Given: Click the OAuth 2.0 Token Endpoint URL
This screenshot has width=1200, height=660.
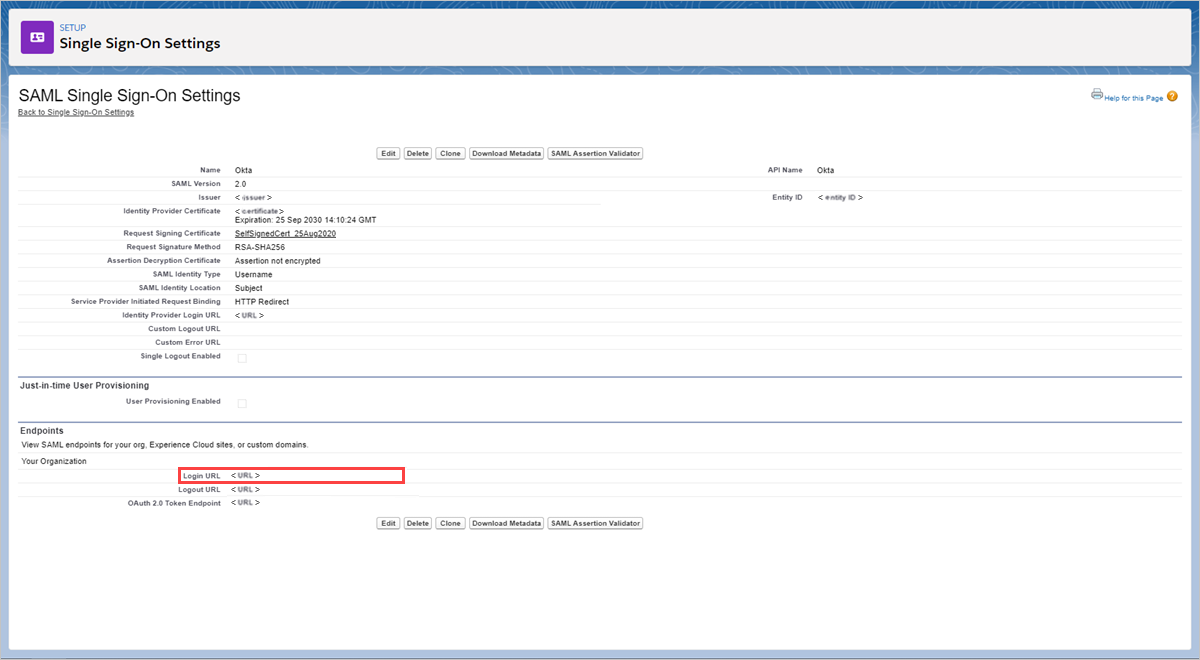Looking at the screenshot, I should tap(245, 502).
